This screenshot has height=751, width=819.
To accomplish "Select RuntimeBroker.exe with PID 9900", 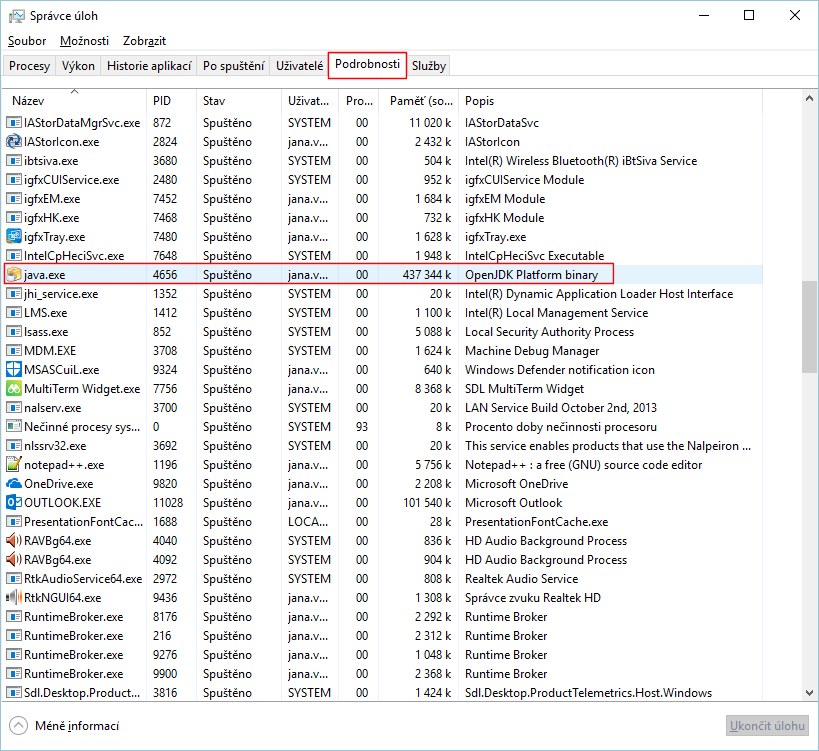I will tap(74, 674).
